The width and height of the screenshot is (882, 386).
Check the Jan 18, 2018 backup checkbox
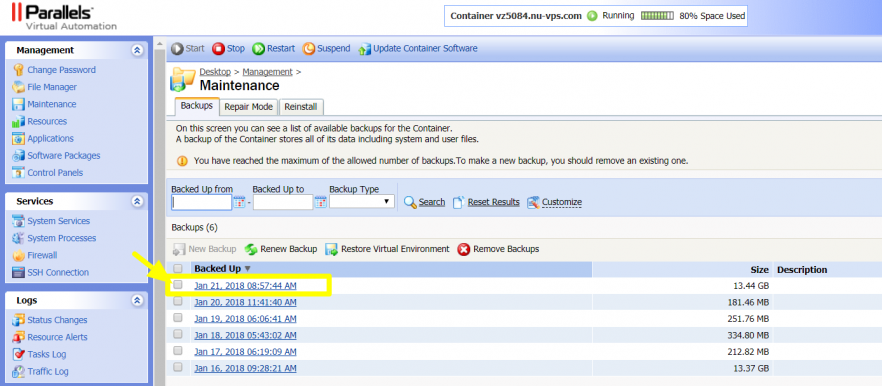(x=178, y=334)
